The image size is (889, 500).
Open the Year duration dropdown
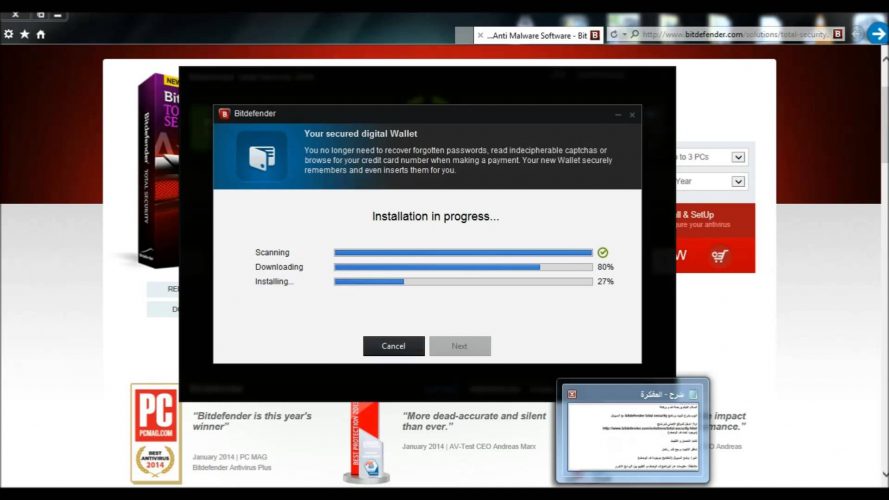pyautogui.click(x=738, y=181)
